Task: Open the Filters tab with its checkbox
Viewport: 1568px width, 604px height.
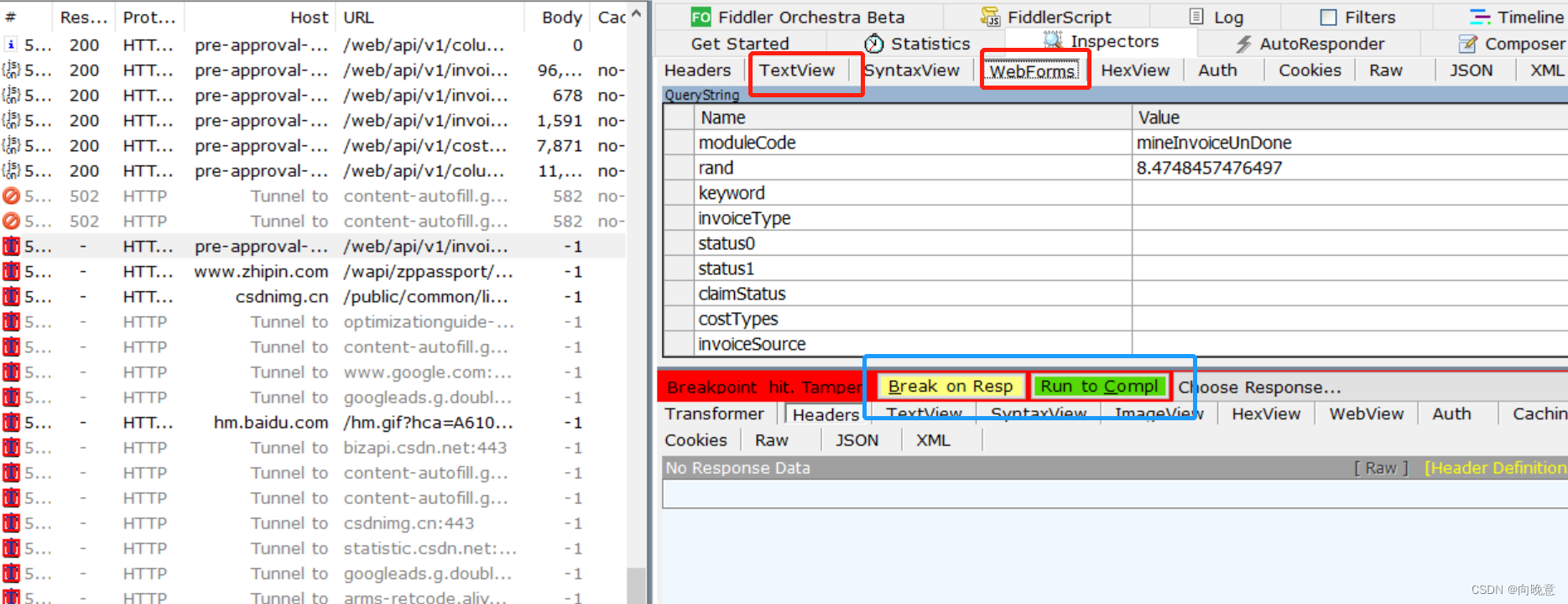Action: tap(1357, 17)
